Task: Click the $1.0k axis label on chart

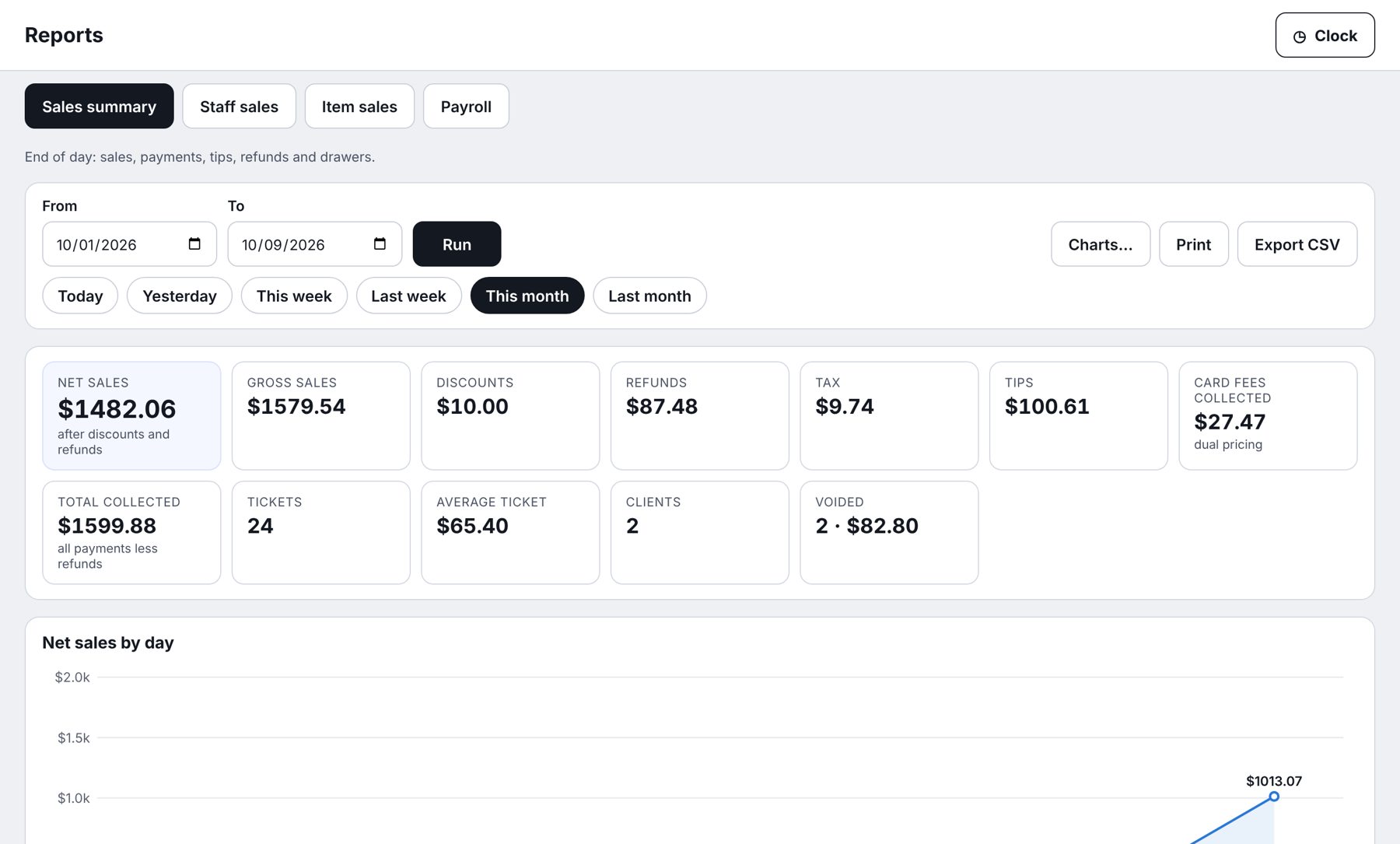Action: pos(74,798)
